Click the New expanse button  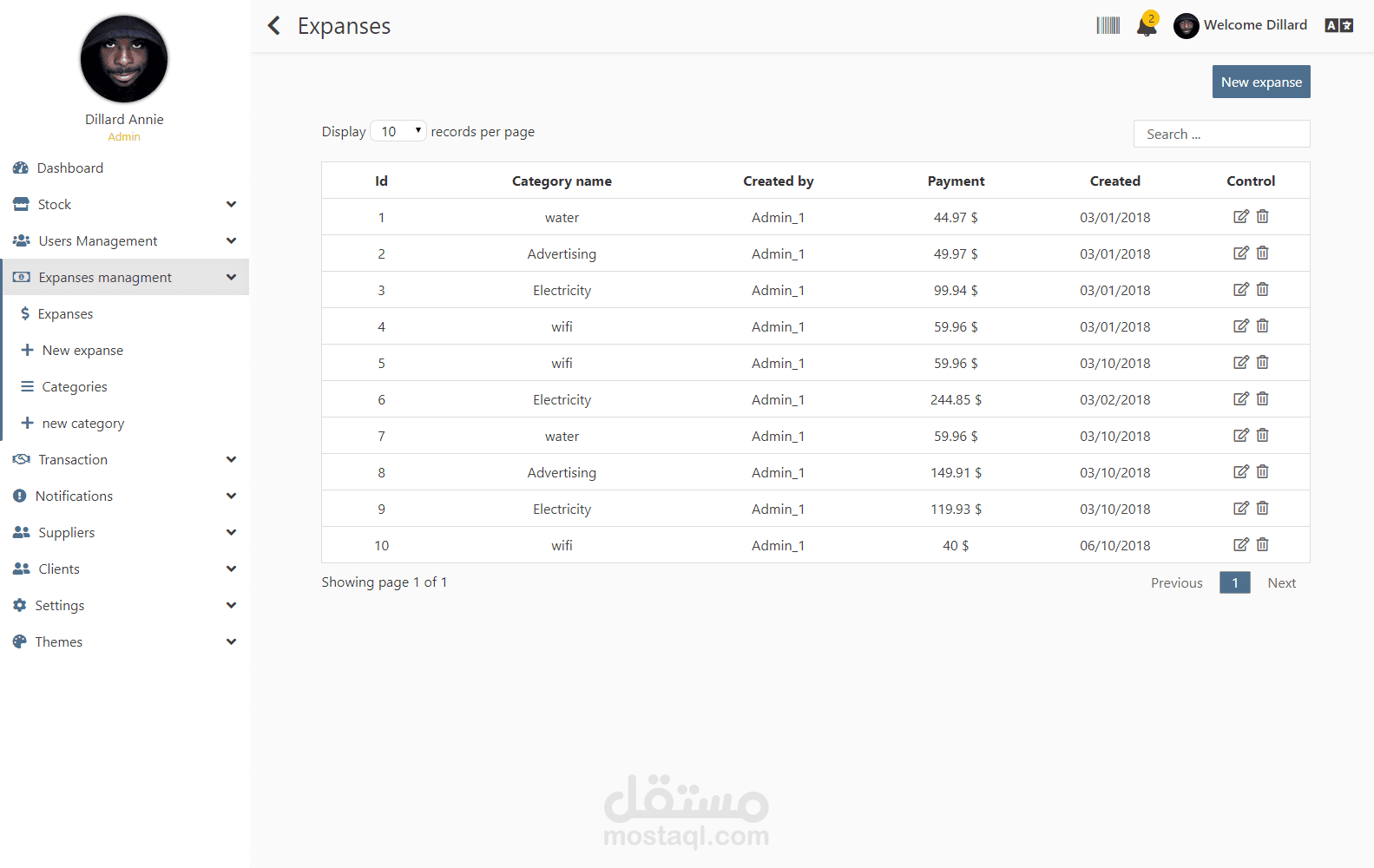(x=1261, y=82)
